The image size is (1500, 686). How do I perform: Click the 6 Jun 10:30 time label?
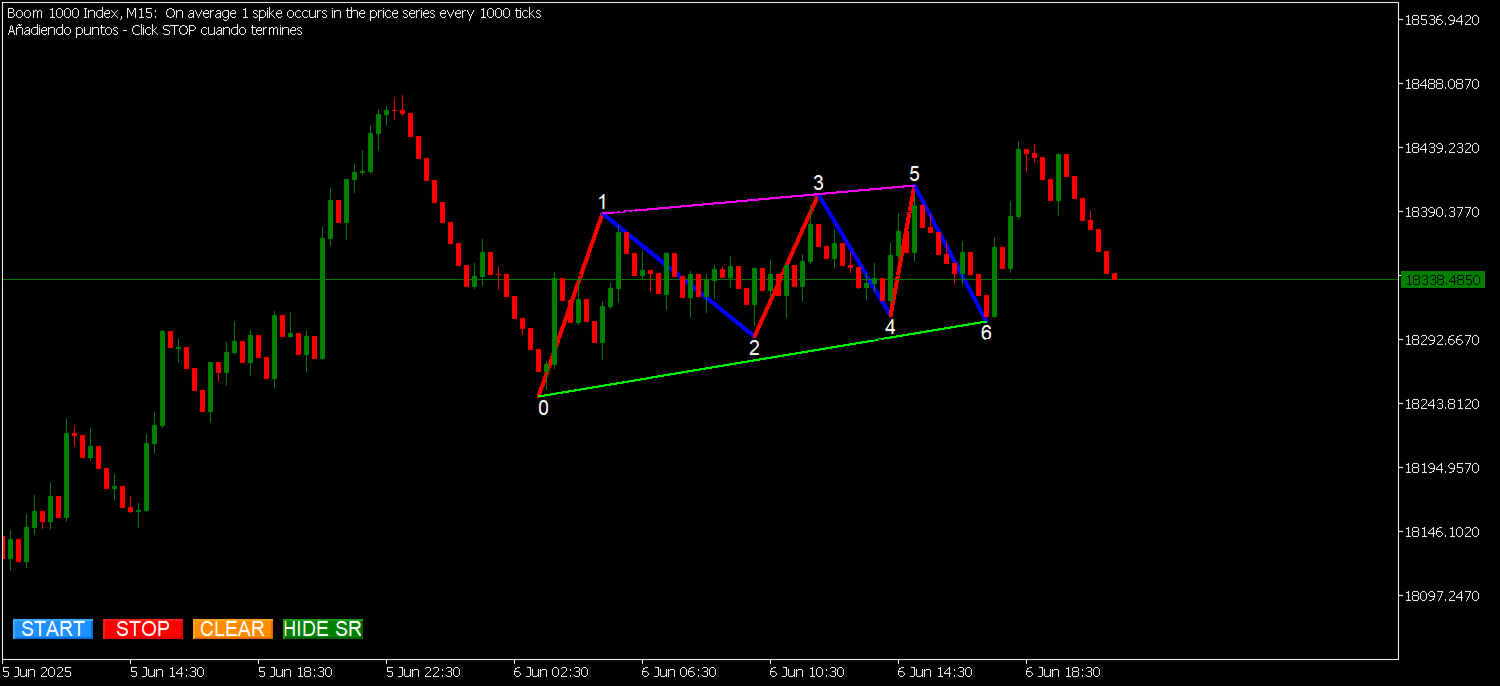point(807,672)
